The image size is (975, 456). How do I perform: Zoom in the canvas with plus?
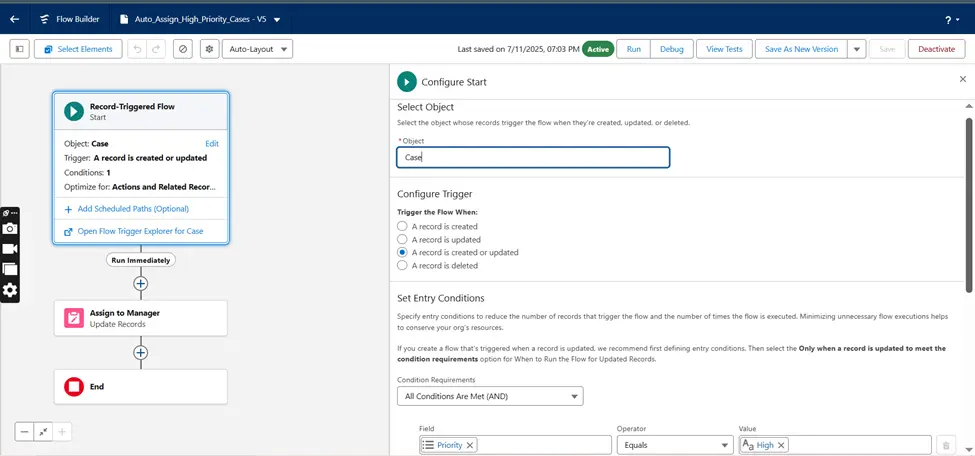(62, 432)
